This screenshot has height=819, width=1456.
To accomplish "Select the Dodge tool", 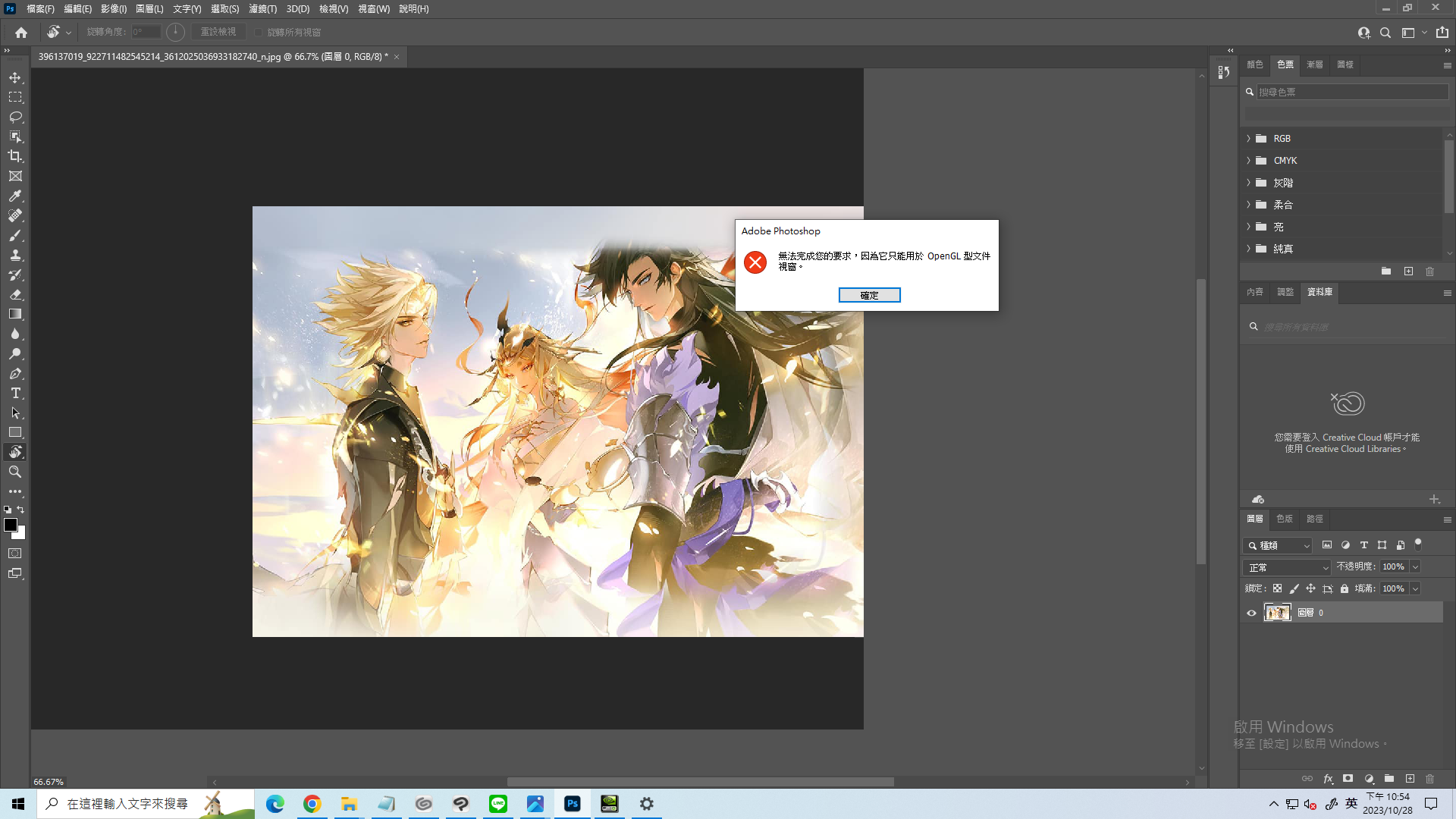I will click(15, 353).
